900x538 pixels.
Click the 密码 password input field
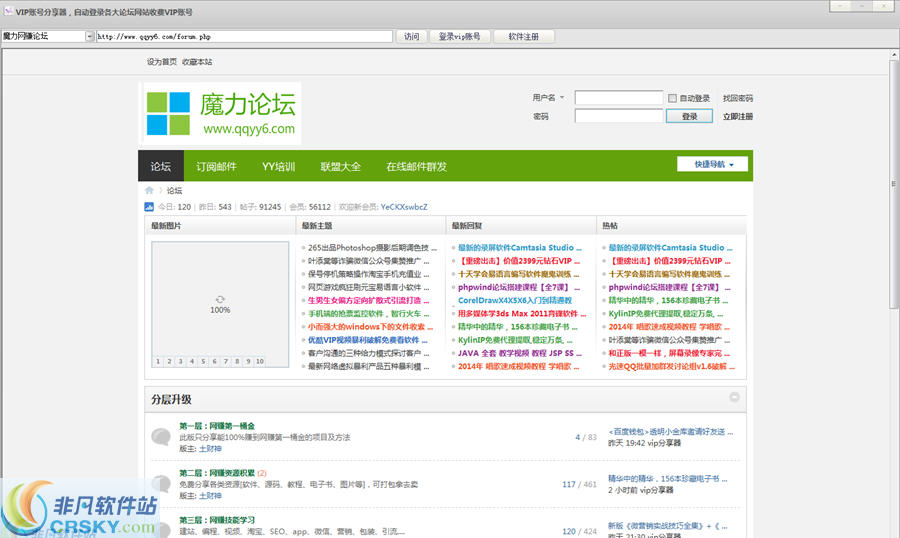click(x=618, y=116)
